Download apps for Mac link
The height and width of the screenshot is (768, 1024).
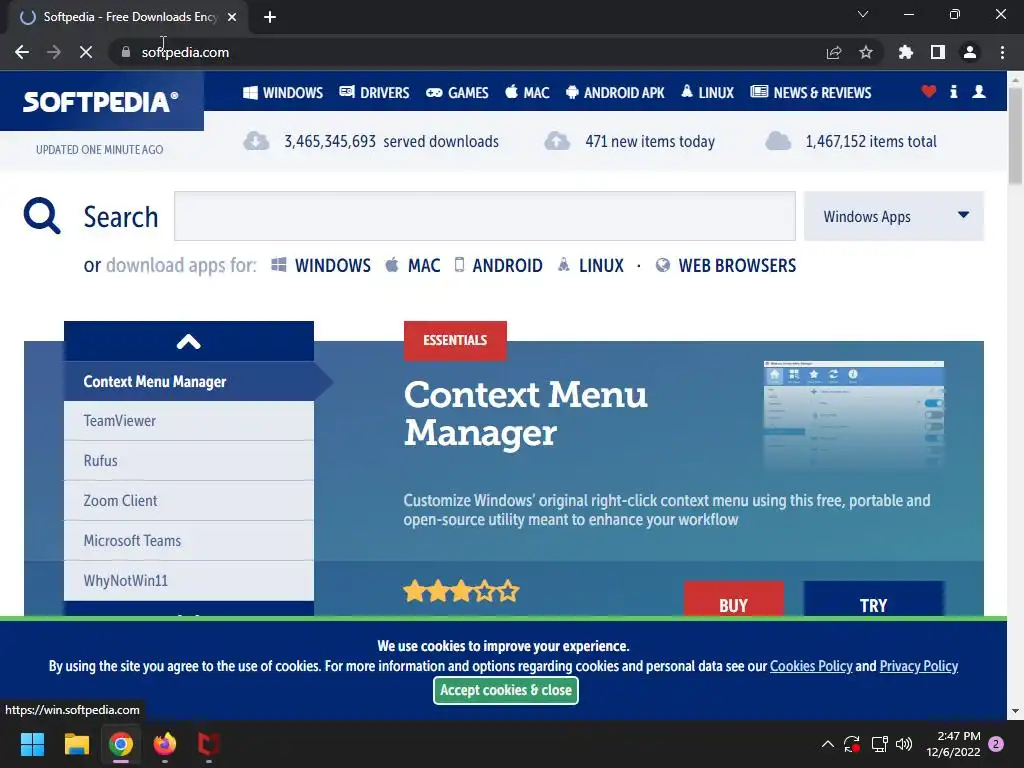[413, 266]
